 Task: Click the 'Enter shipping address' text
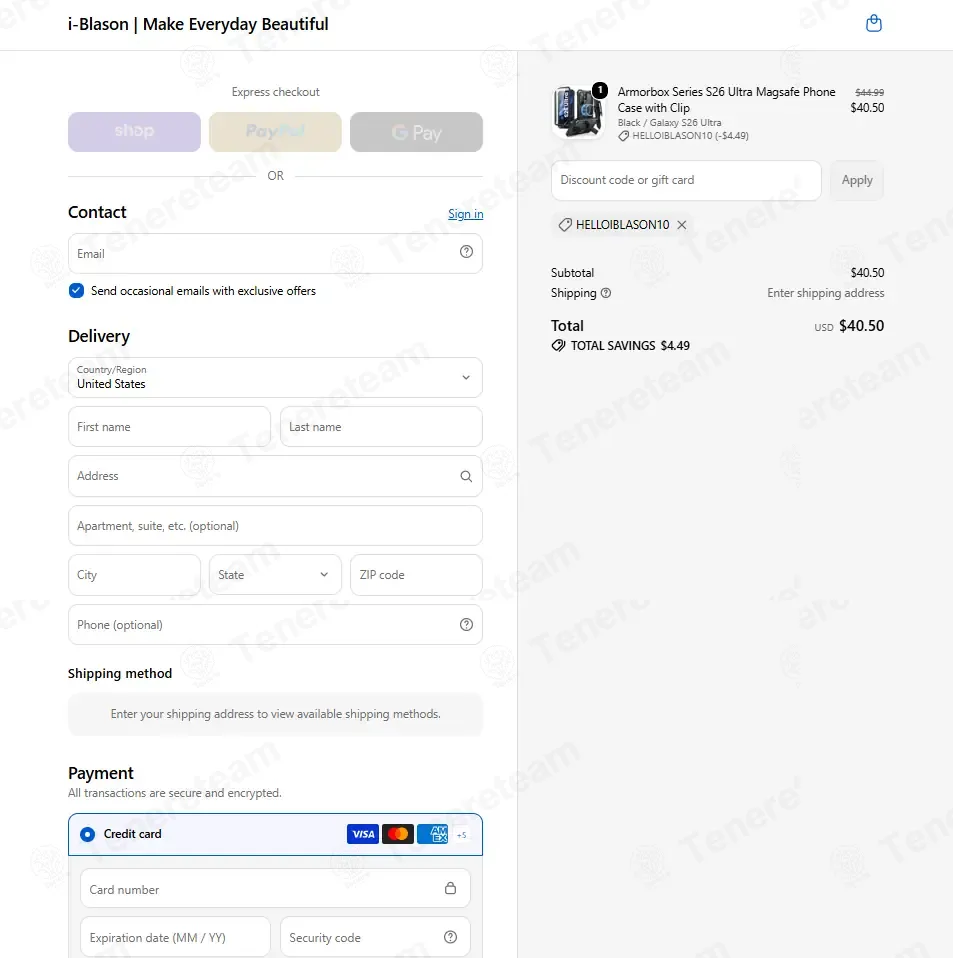click(825, 293)
